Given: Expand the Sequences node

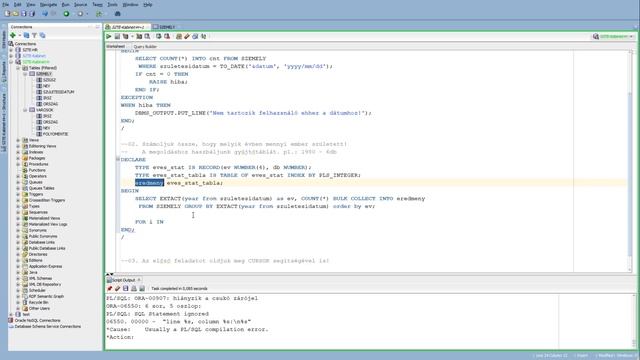Looking at the screenshot, I should click(x=18, y=212).
